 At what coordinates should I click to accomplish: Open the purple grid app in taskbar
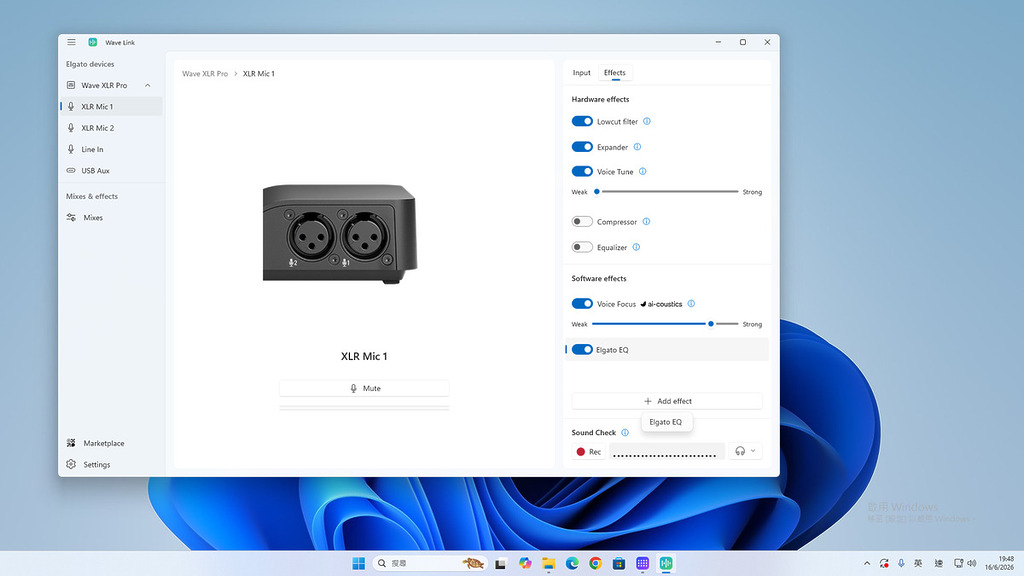643,563
